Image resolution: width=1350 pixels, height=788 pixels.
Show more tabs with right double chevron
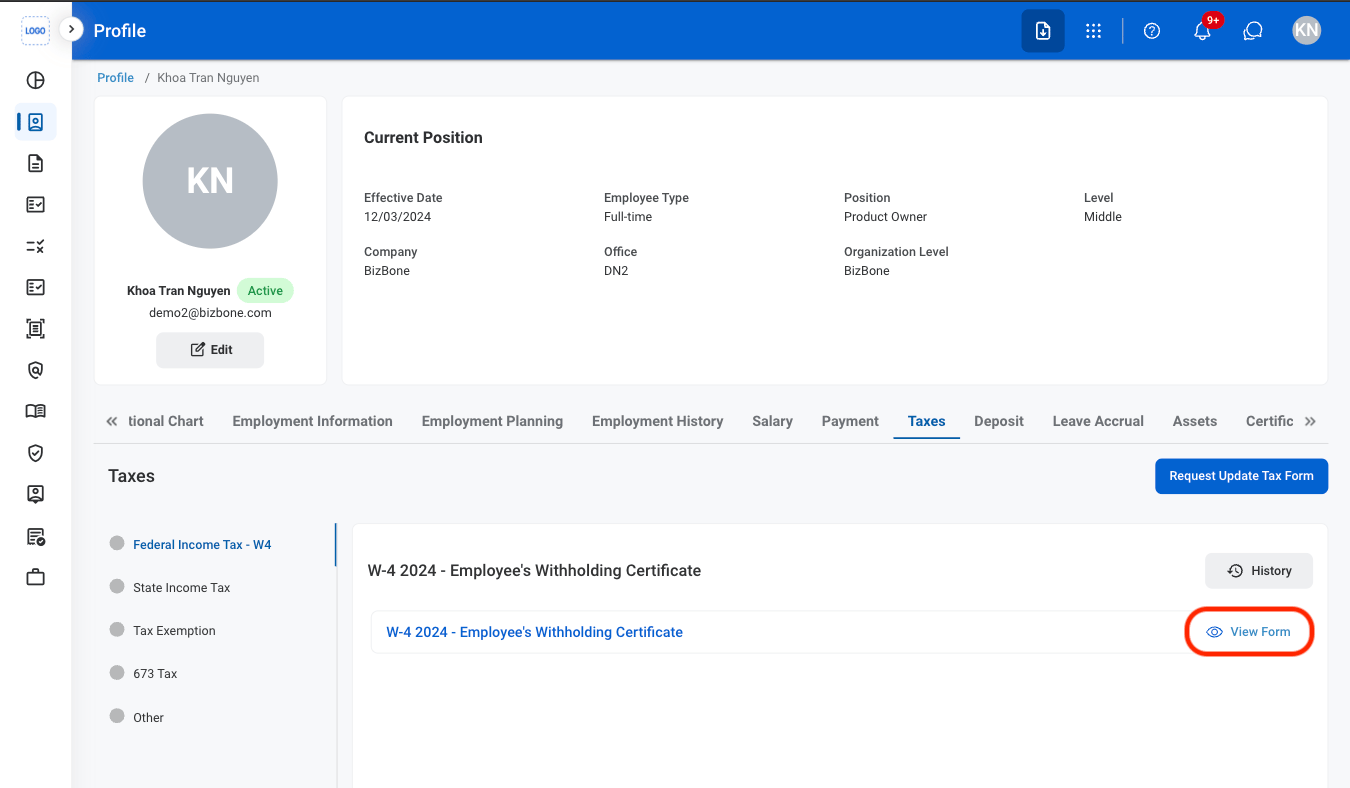tap(1310, 421)
